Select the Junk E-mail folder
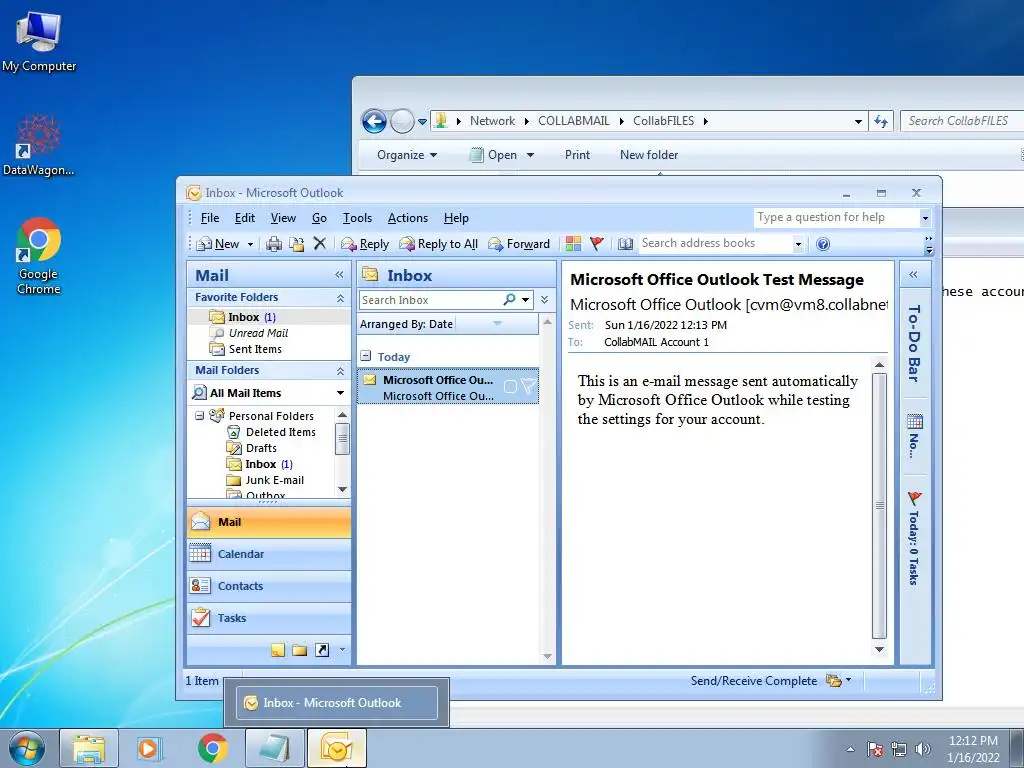The width and height of the screenshot is (1024, 768). tap(274, 480)
